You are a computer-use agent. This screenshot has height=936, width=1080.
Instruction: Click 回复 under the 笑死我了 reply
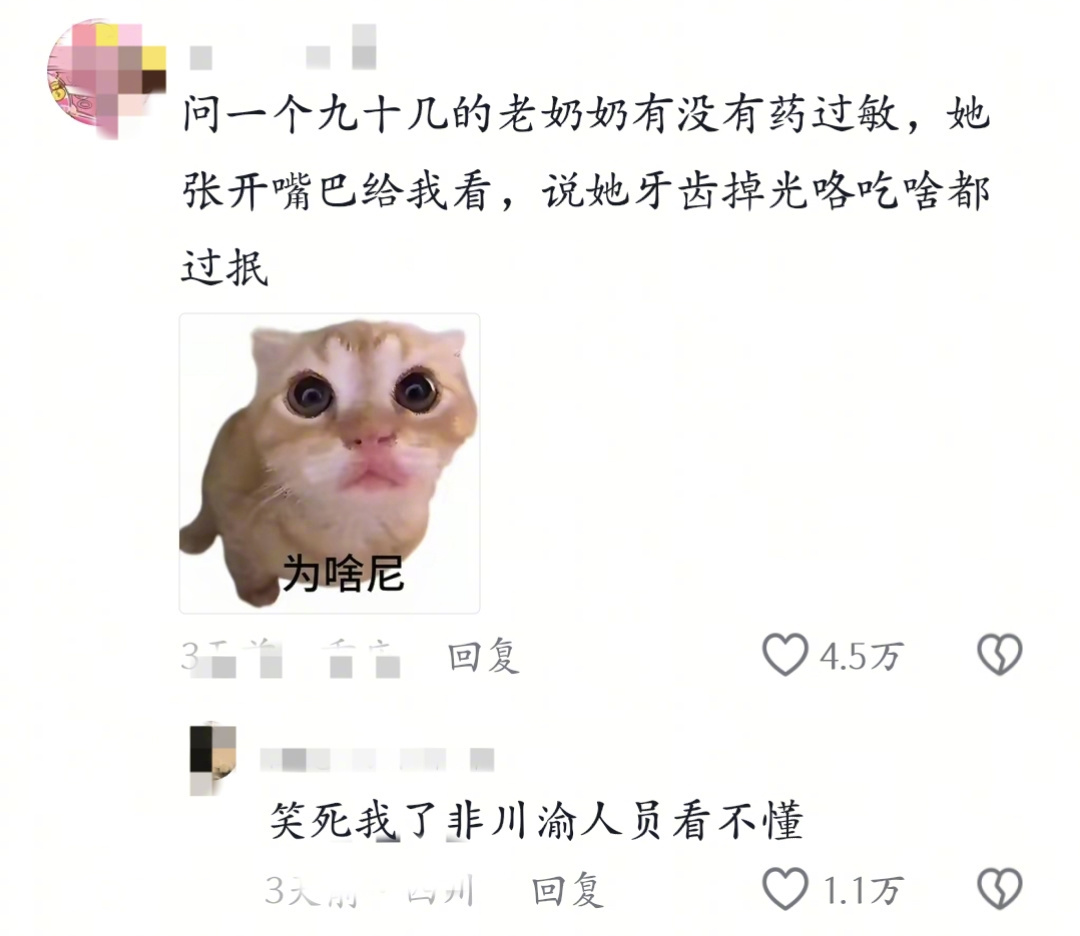click(568, 891)
